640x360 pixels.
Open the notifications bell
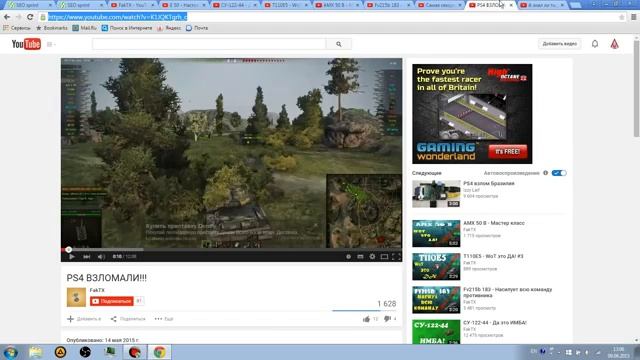pos(595,44)
